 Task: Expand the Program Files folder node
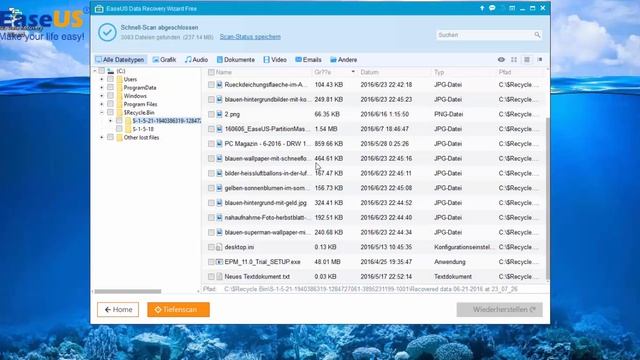[102, 104]
